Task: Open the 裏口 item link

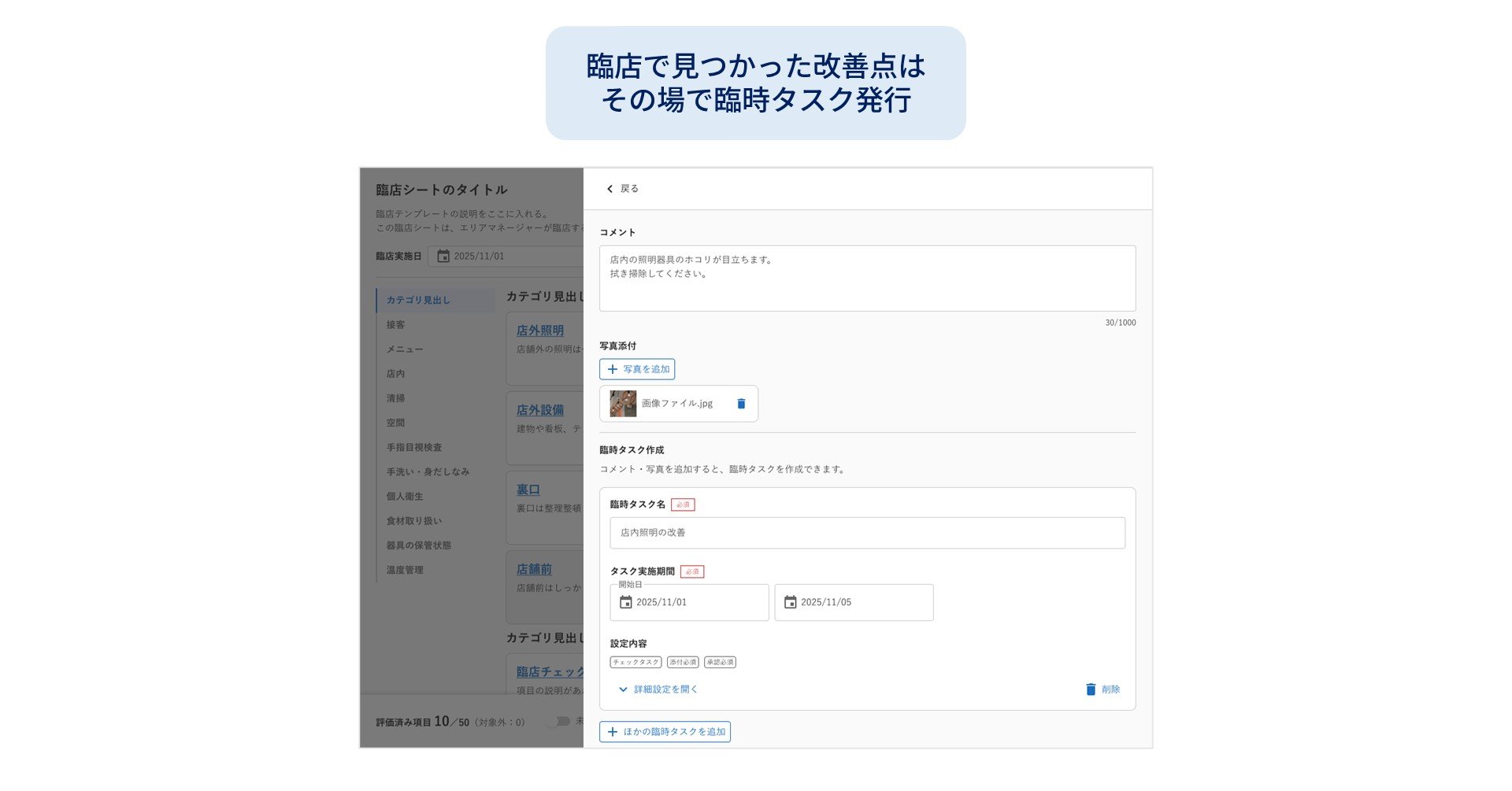Action: click(526, 489)
